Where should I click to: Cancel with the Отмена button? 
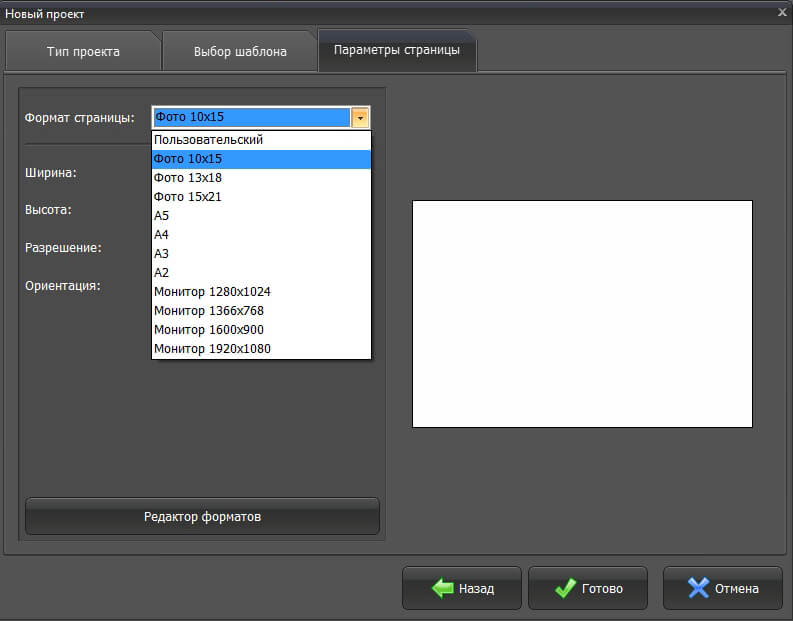coord(723,588)
